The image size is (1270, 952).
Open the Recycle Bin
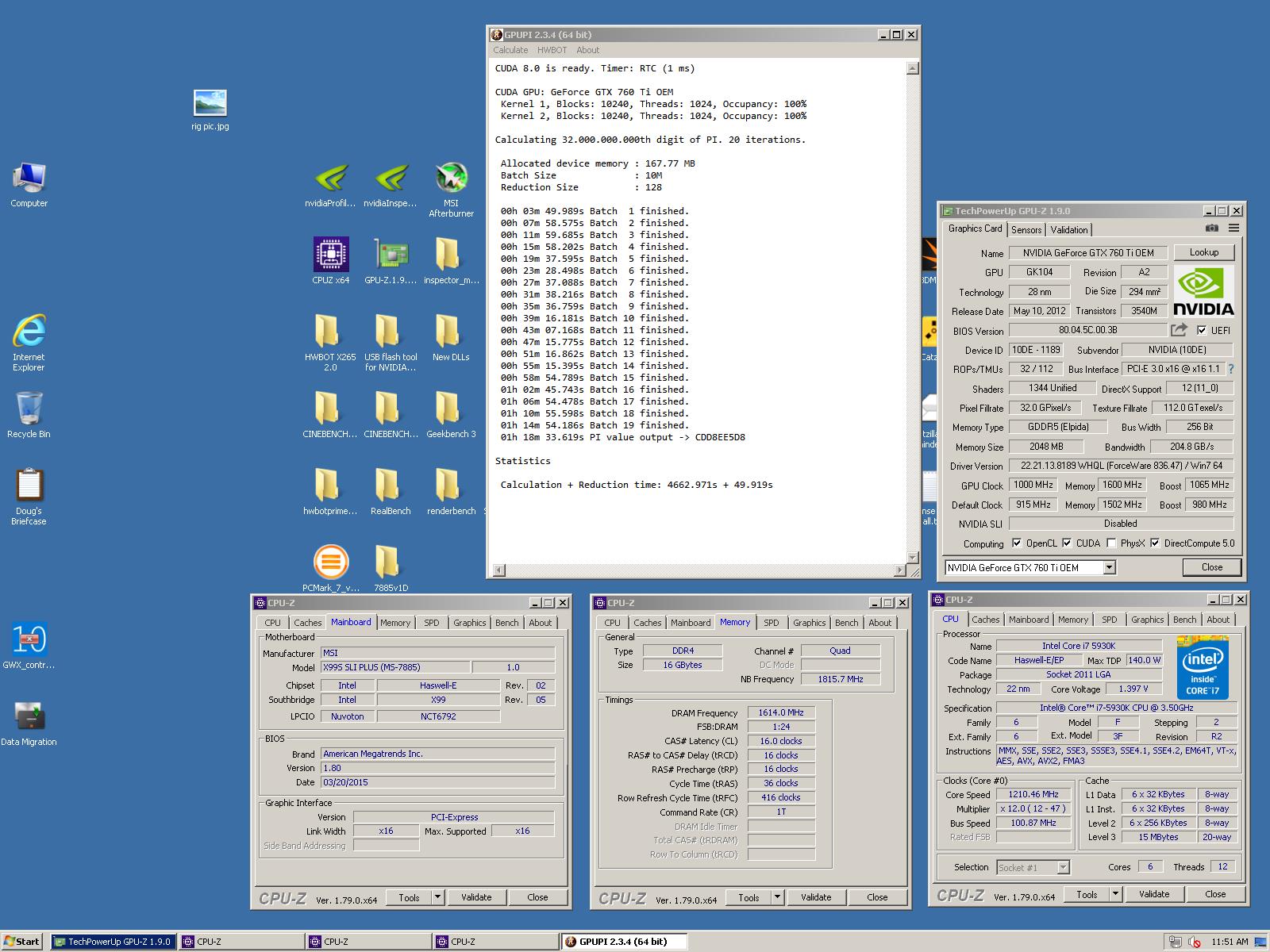29,415
